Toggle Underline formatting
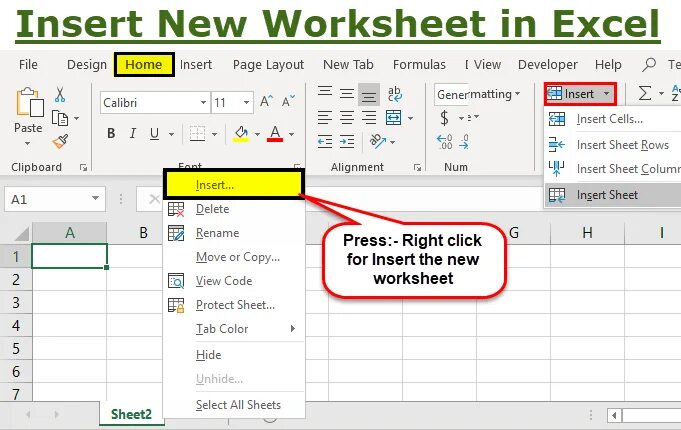The width and height of the screenshot is (681, 430). [154, 133]
